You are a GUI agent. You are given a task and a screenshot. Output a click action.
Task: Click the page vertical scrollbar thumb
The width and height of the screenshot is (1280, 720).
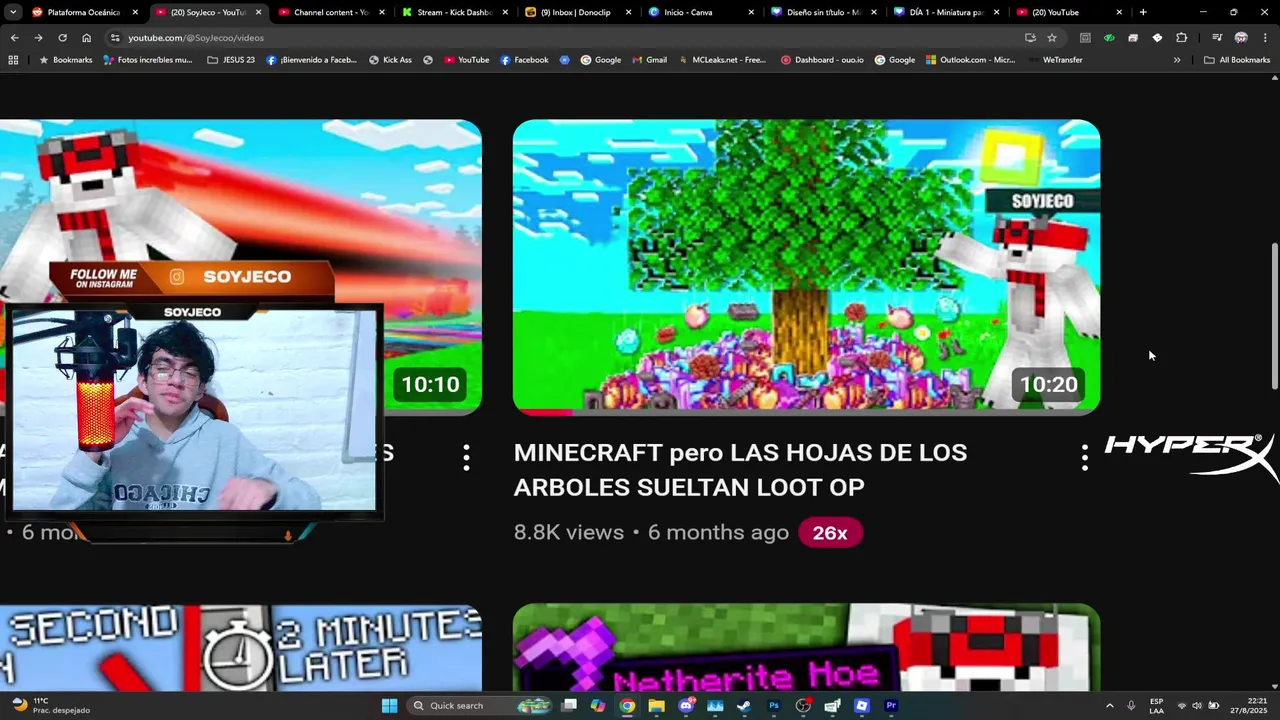[1274, 316]
